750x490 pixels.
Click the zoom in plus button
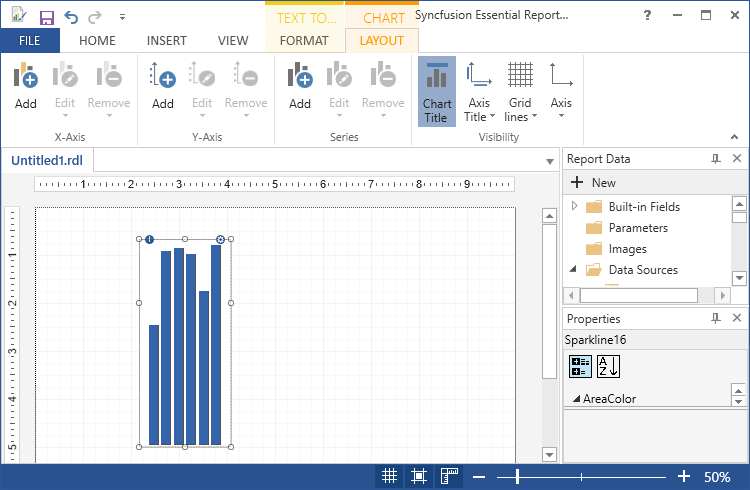point(684,477)
